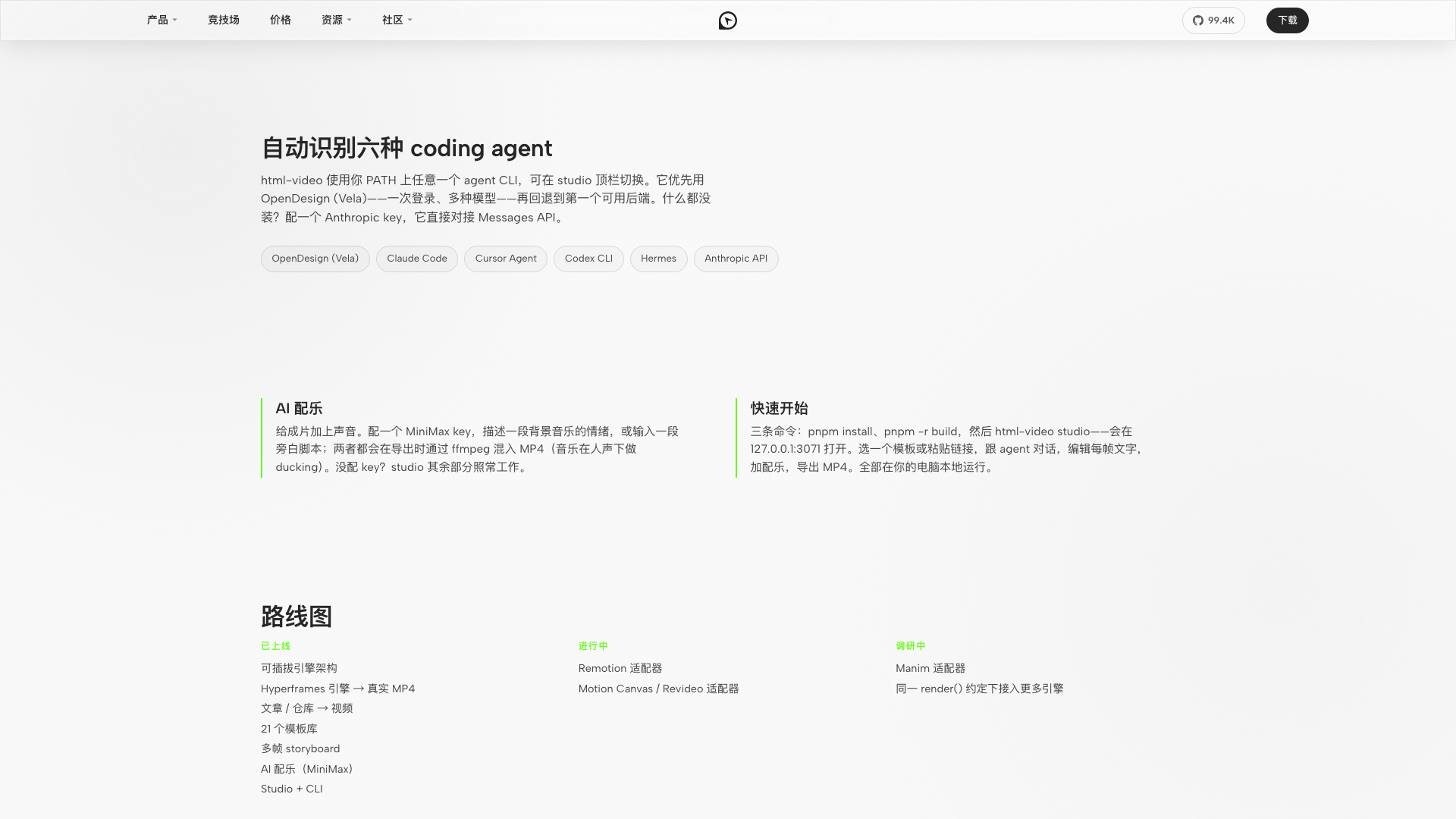Click roadmap item 文章 / 仓库 → 视频
Image resolution: width=1456 pixels, height=819 pixels.
tap(306, 708)
